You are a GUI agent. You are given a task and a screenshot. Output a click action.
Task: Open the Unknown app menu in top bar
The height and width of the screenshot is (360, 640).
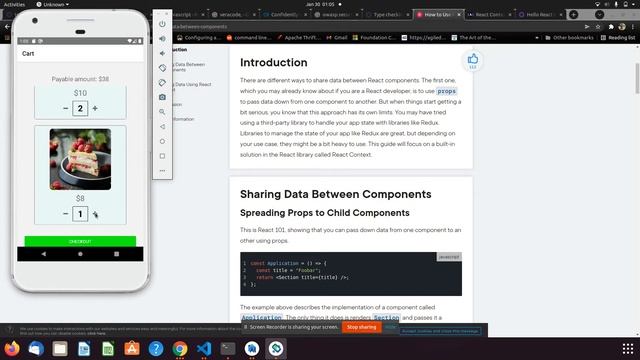point(53,4)
